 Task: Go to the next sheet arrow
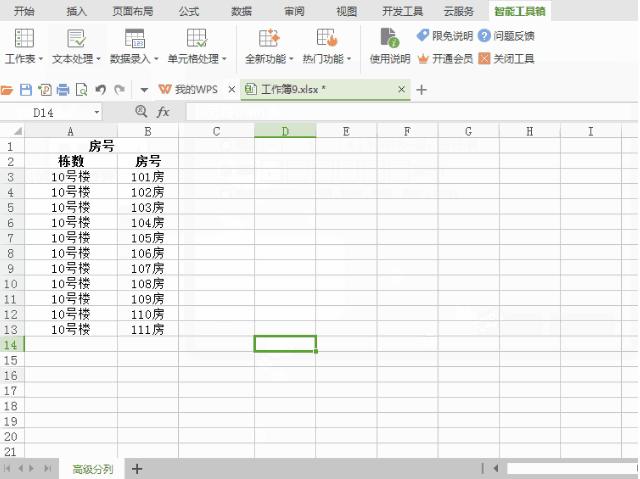tap(31, 468)
